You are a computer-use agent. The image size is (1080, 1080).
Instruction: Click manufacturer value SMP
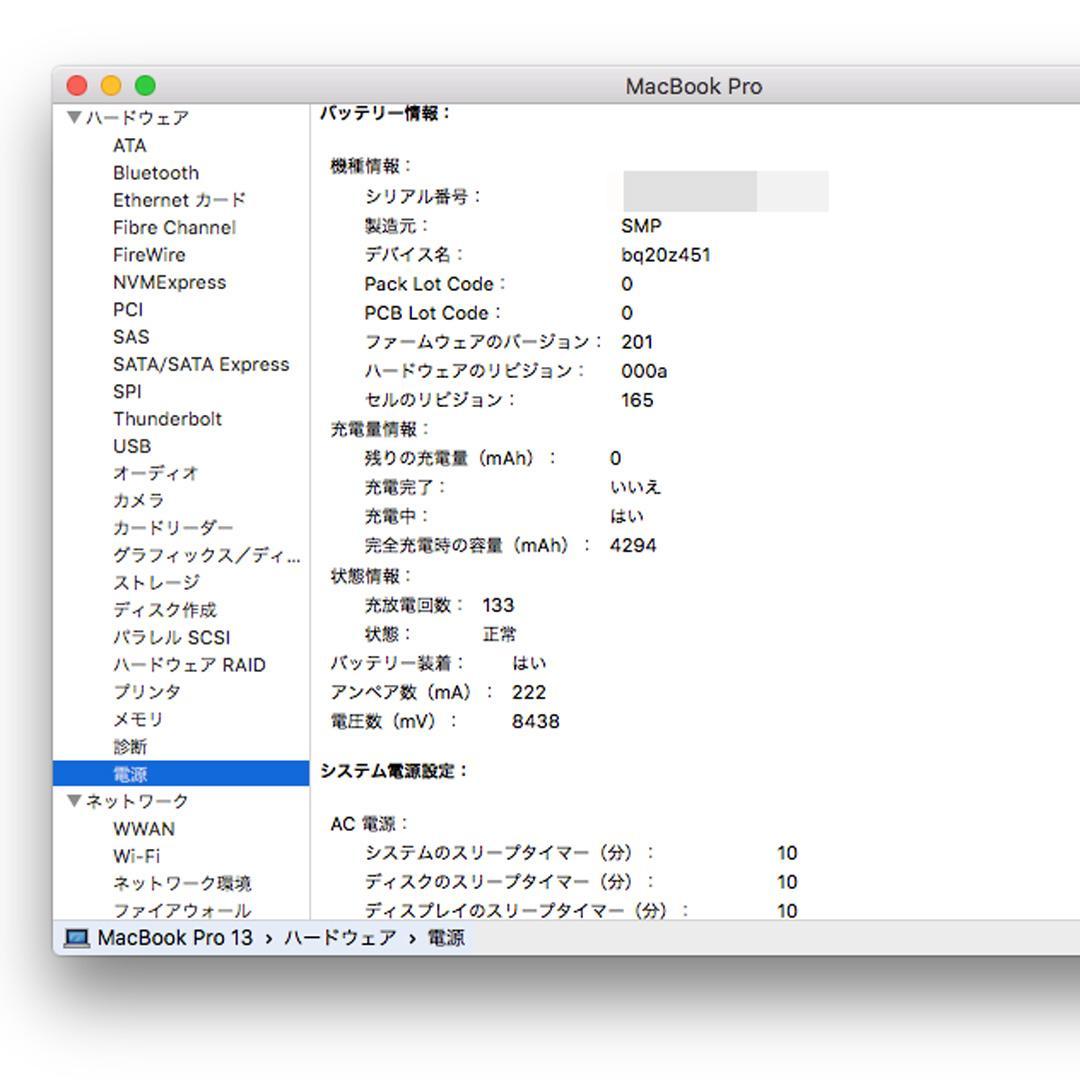[641, 226]
